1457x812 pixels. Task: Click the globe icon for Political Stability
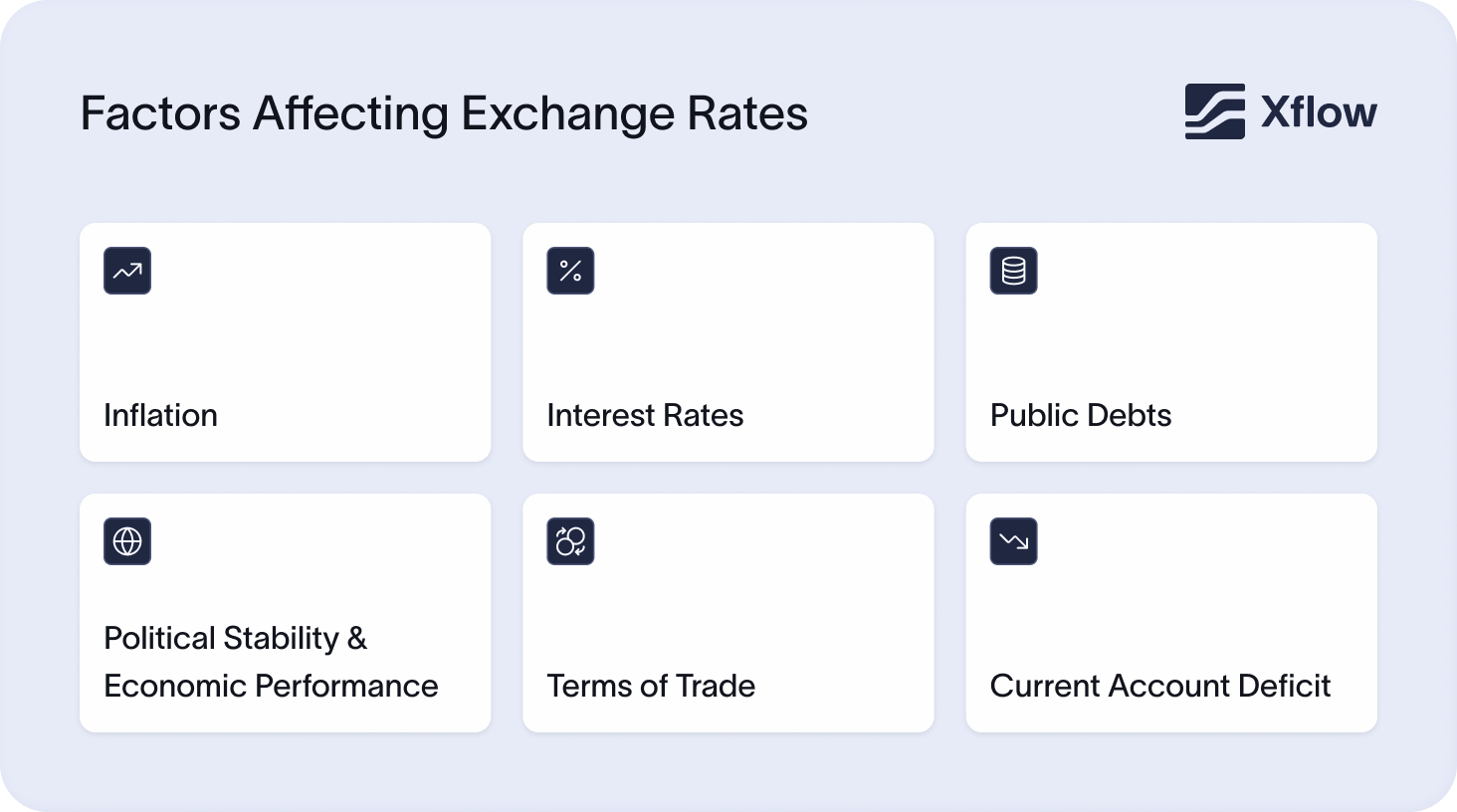(x=127, y=541)
